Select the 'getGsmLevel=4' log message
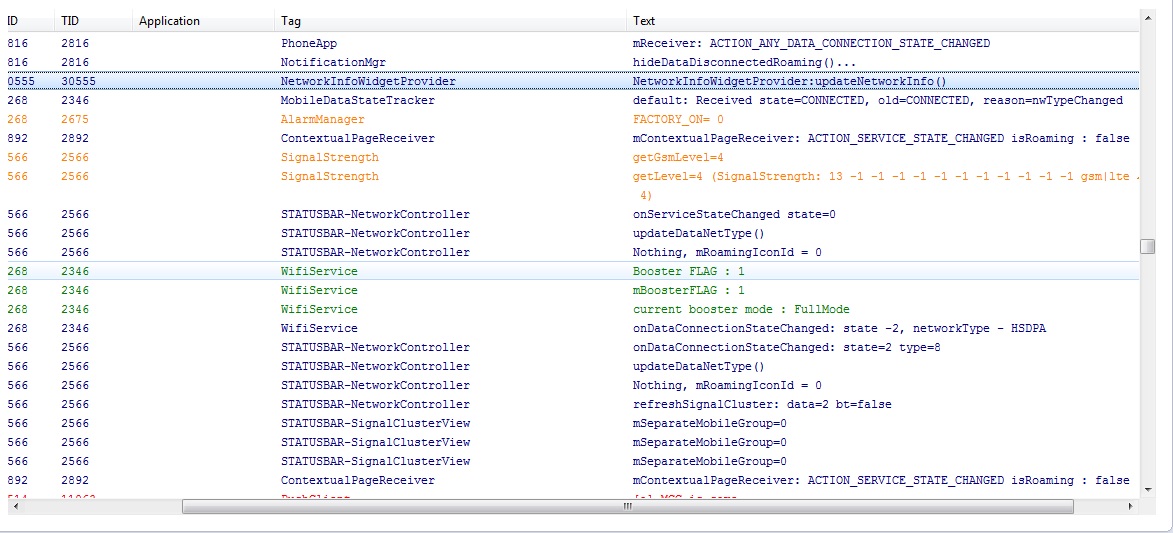 click(x=678, y=157)
